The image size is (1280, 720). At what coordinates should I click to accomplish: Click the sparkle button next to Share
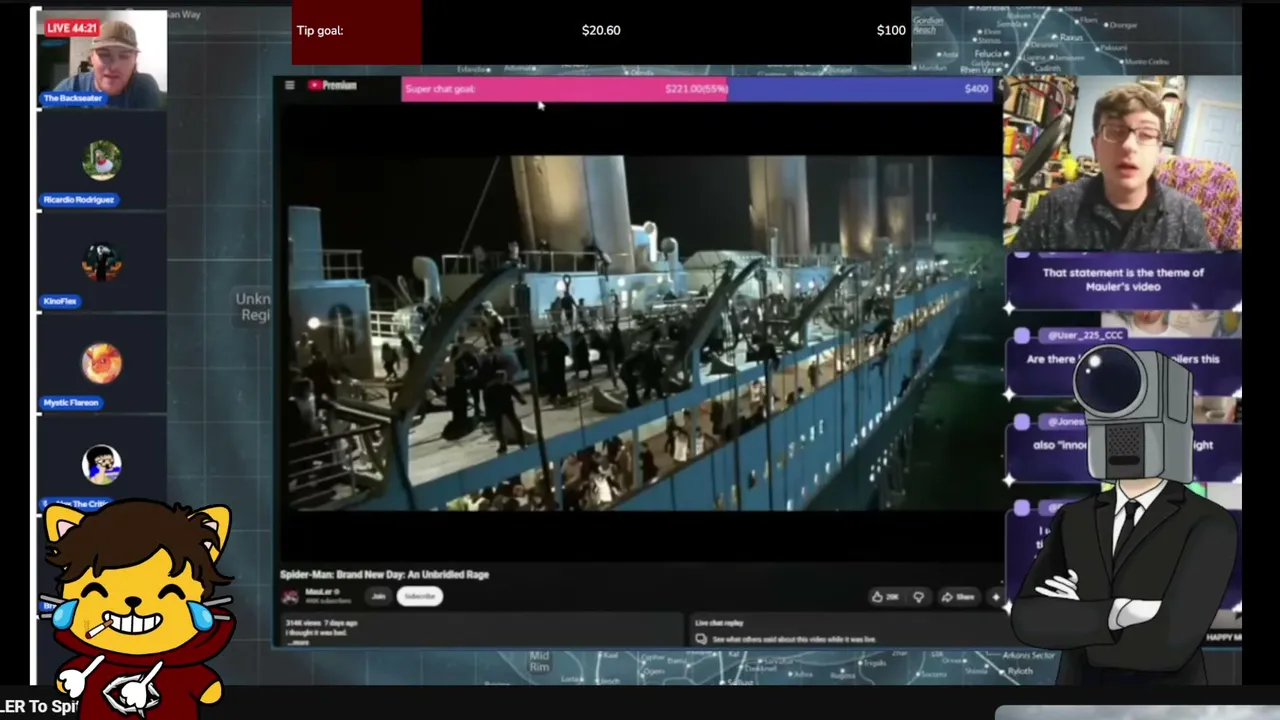point(995,597)
